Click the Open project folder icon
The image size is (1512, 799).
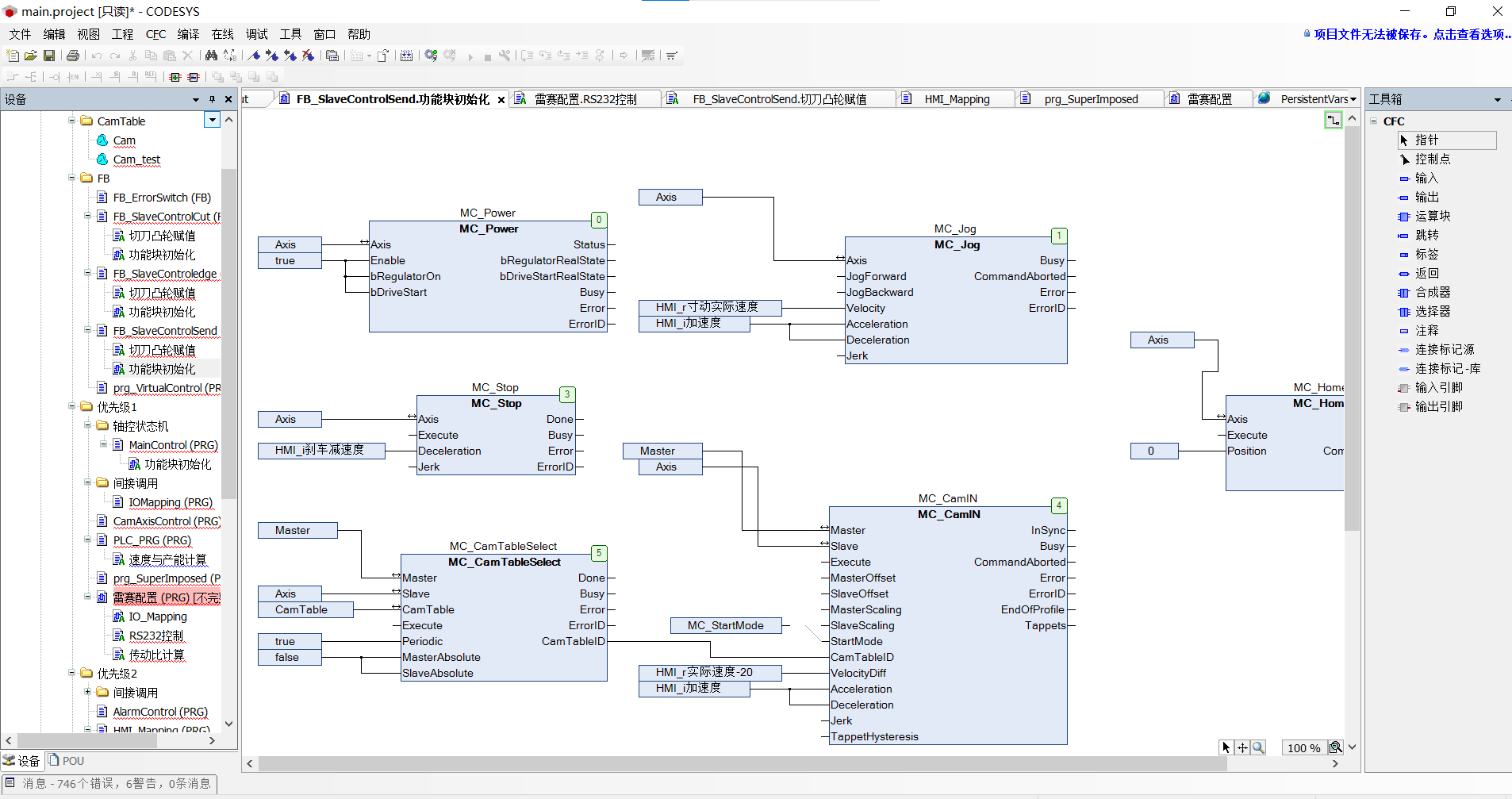tap(31, 56)
